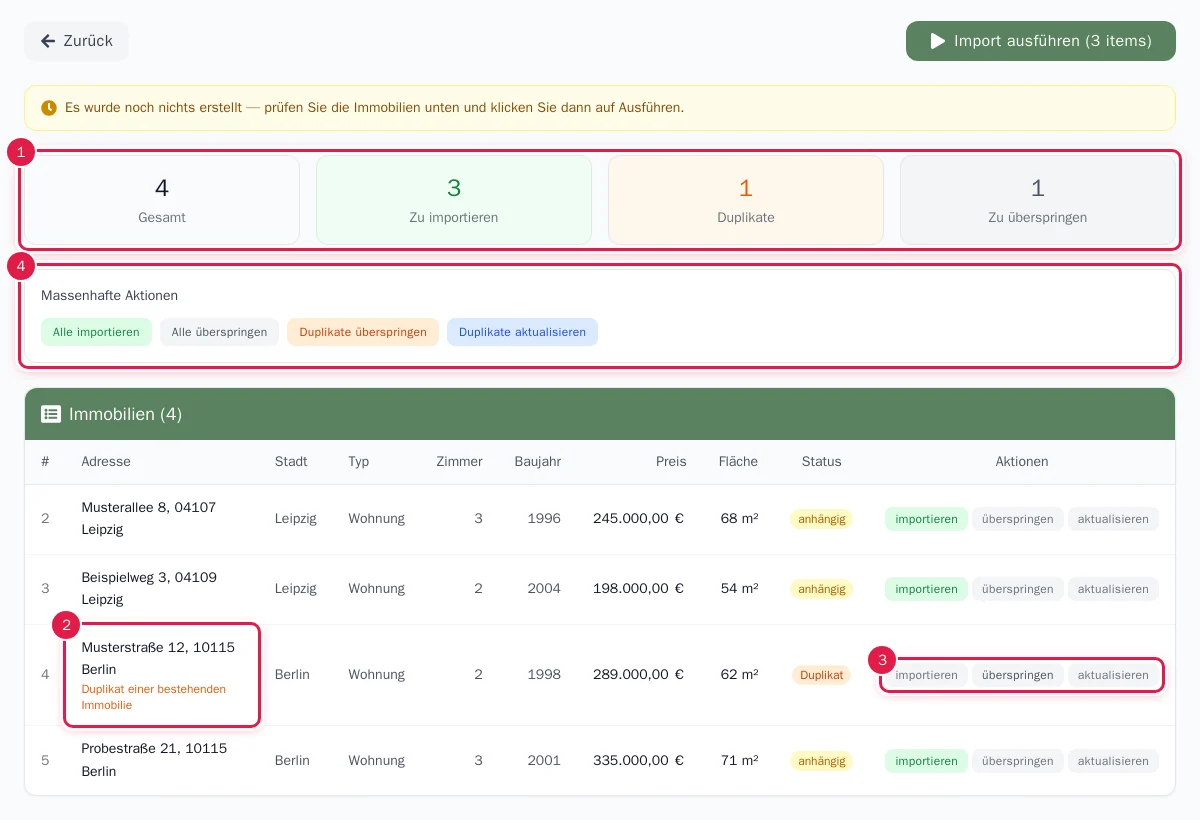Set Musterallee 8 row to aktualisieren

pyautogui.click(x=1113, y=519)
